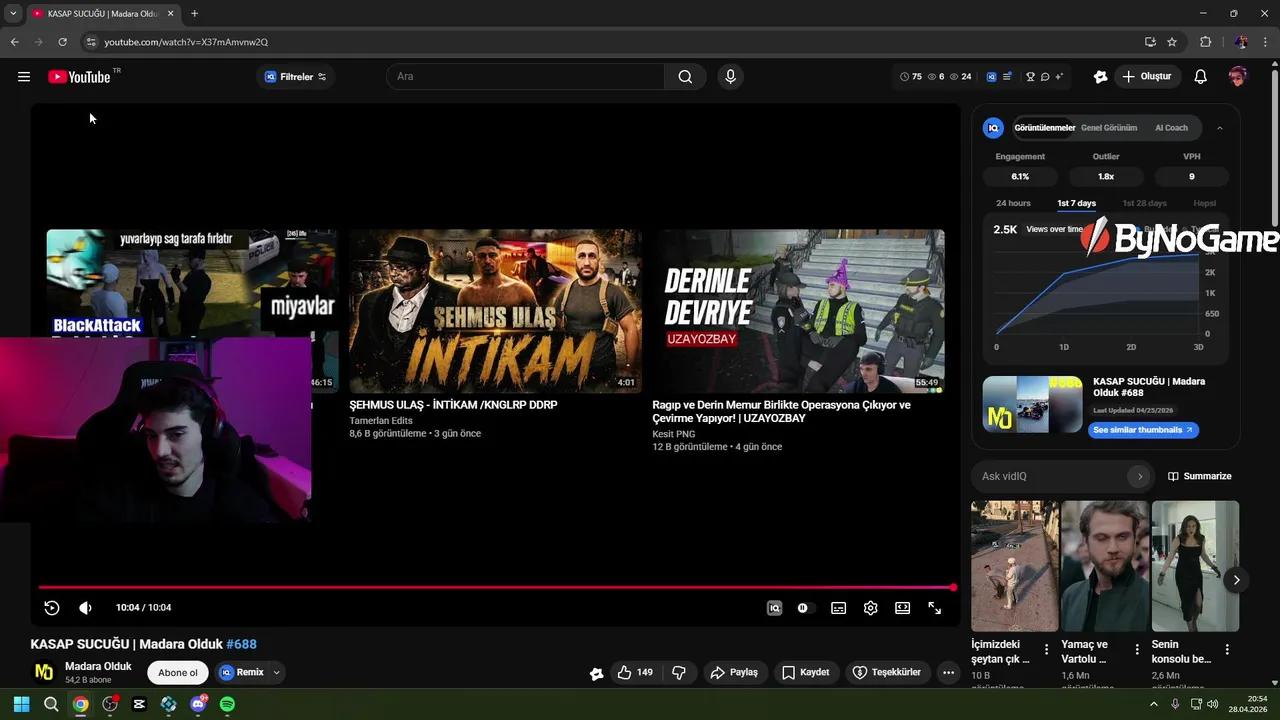Focus the Ara search field
Screen dimensions: 1280x720
[x=526, y=77]
